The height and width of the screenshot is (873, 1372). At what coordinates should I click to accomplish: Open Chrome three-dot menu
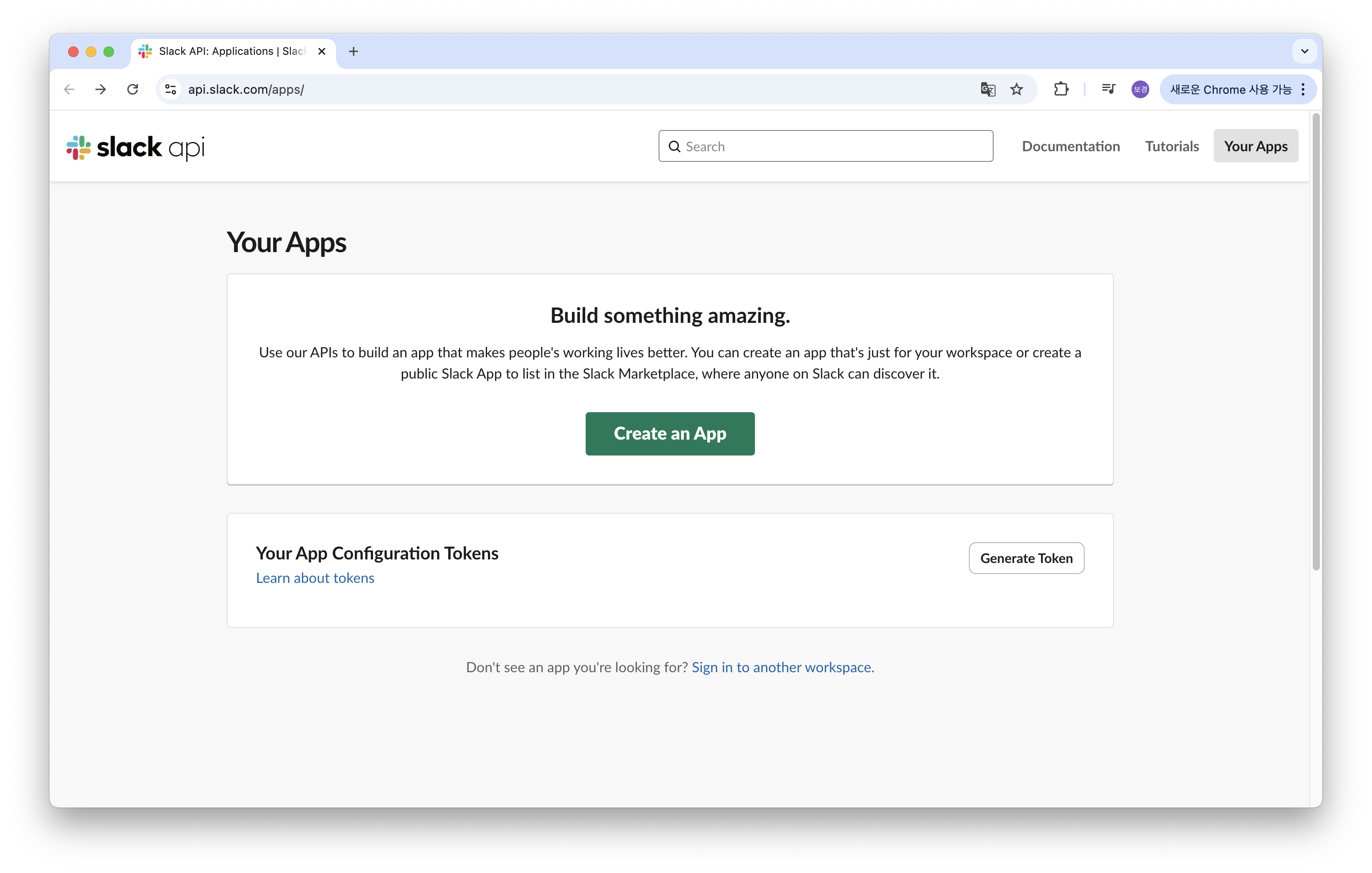tap(1303, 89)
